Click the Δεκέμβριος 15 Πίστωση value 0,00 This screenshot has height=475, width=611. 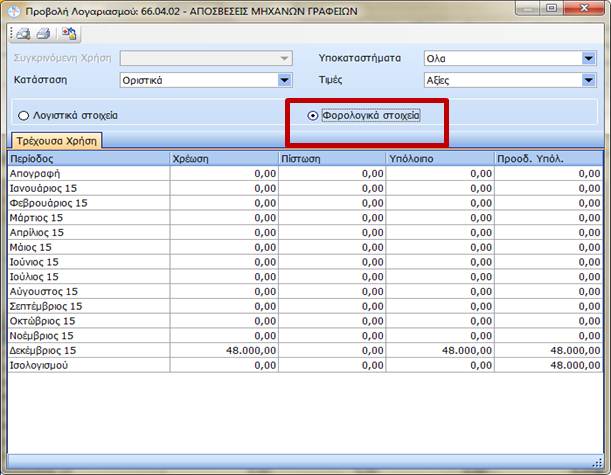[x=373, y=350]
